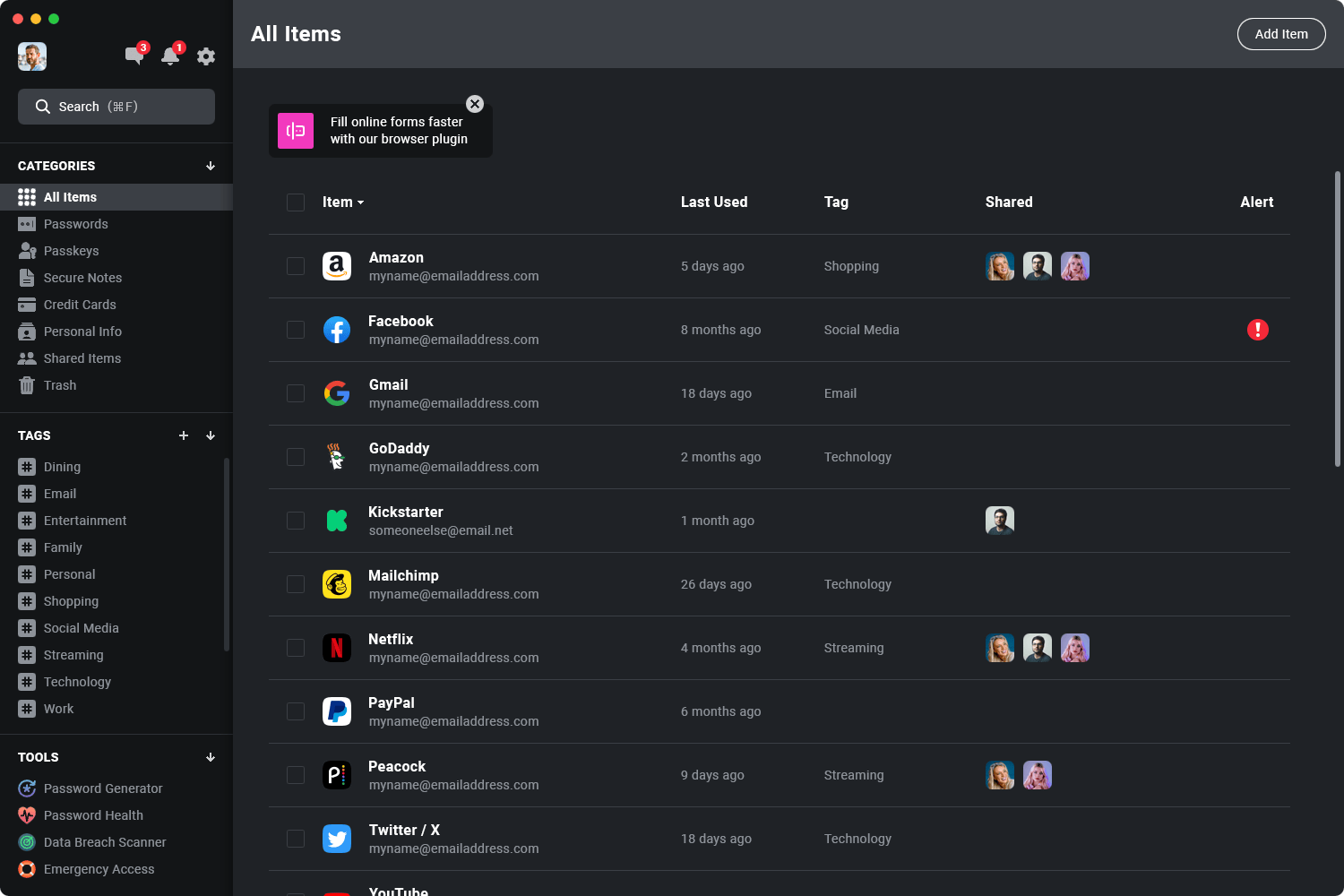Click the GoDaddy logo icon
Screen dimensions: 1344x896
337,457
